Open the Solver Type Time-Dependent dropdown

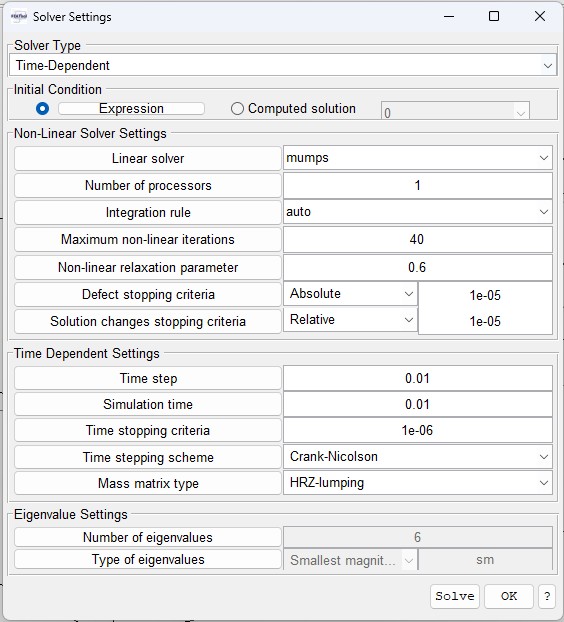(283, 65)
